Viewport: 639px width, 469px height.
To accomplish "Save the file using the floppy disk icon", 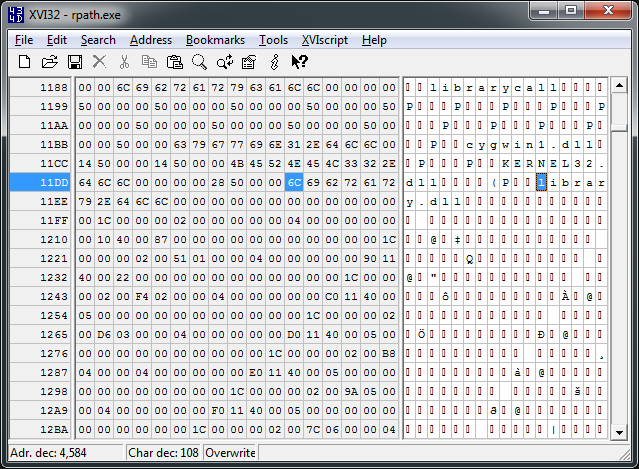I will point(75,62).
